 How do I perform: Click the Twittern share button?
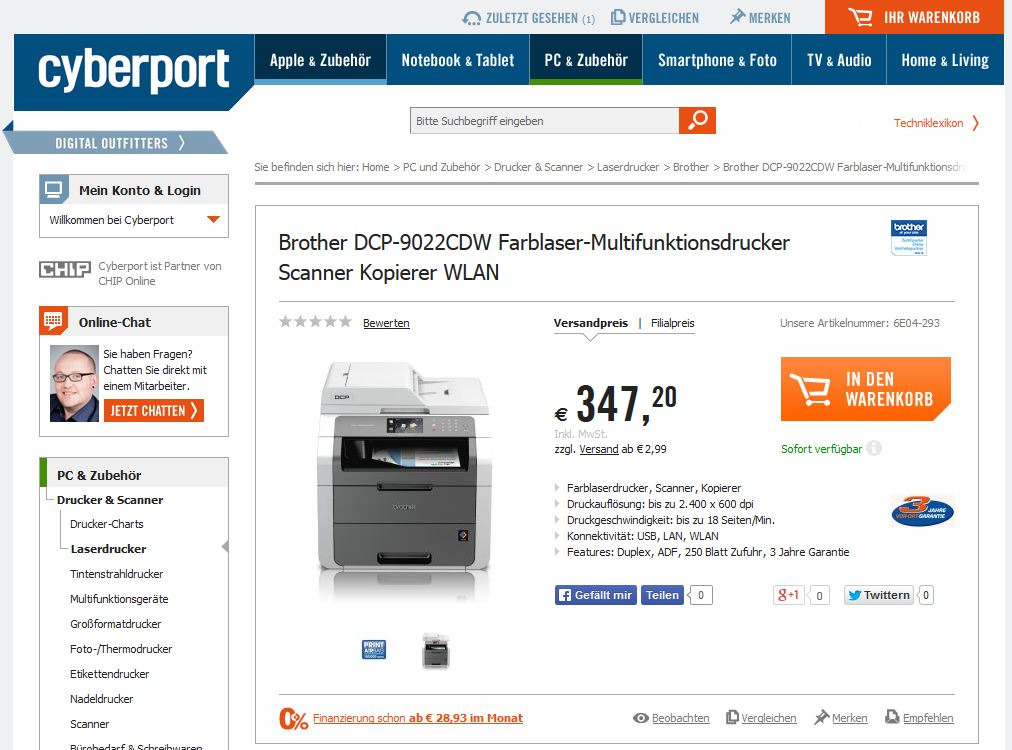point(879,595)
